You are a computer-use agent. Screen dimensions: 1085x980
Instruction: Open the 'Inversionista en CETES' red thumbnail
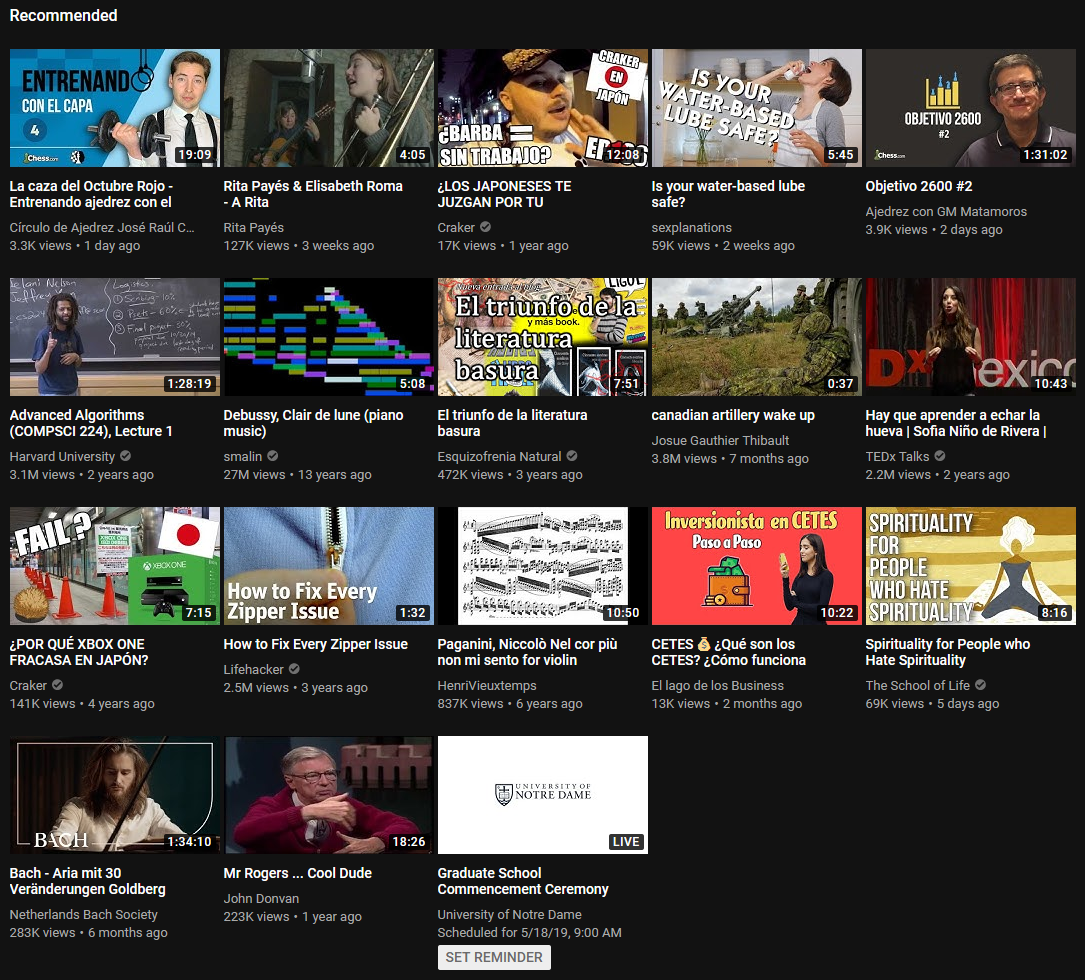point(756,566)
